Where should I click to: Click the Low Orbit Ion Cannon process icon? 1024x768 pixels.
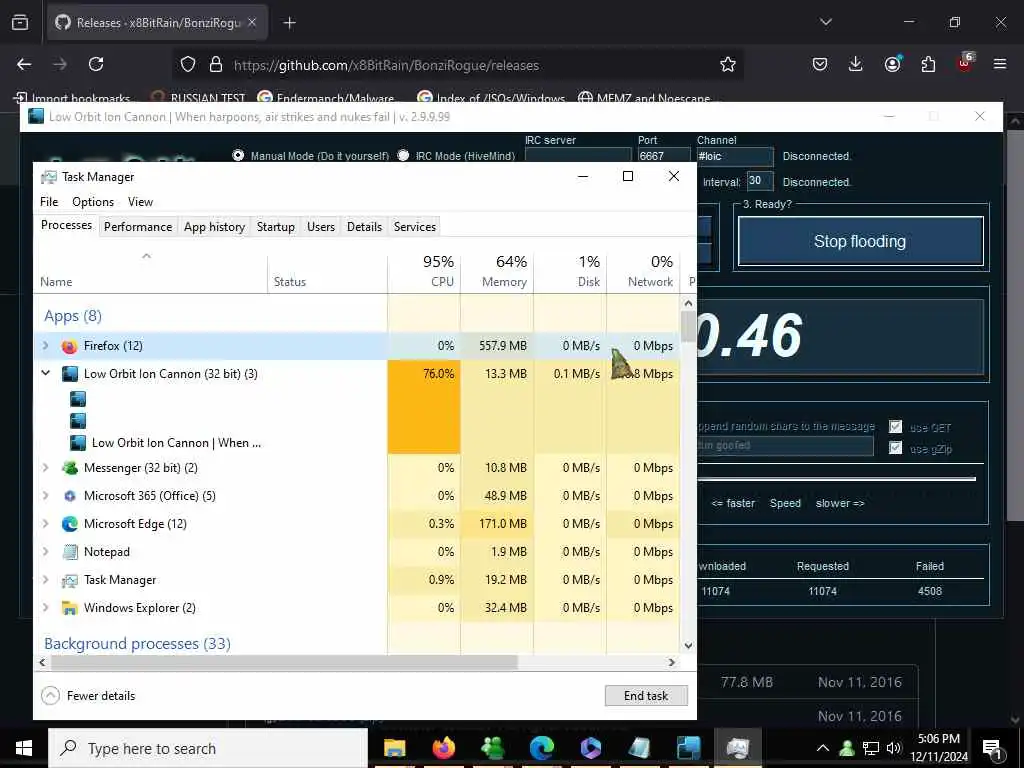coord(69,374)
